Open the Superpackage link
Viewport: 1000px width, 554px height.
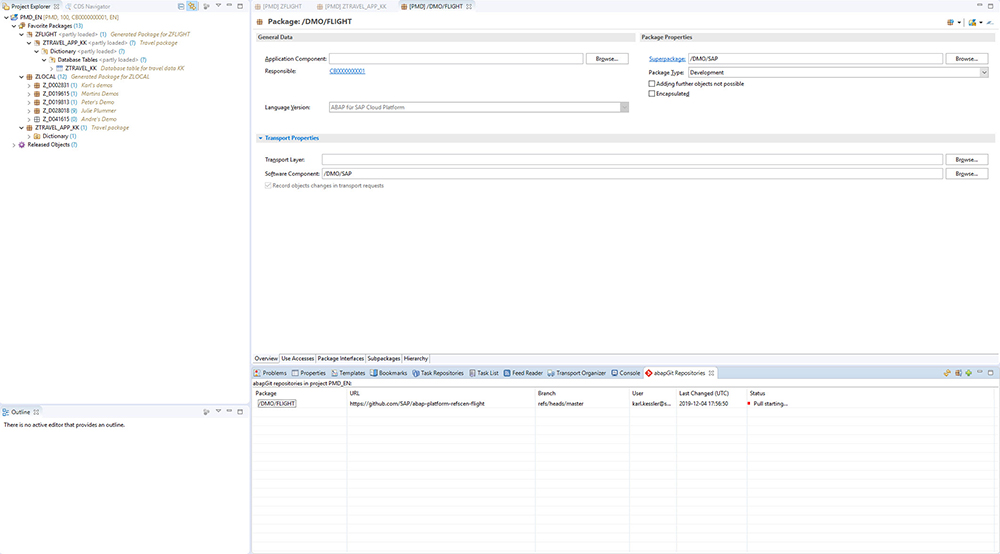tap(667, 59)
